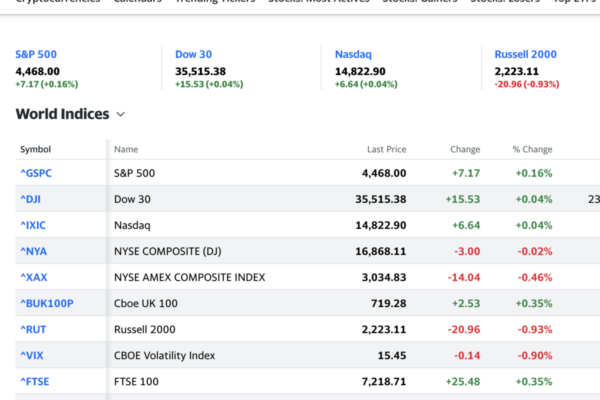Open the ^NYA symbol link
The width and height of the screenshot is (600, 400).
click(31, 251)
